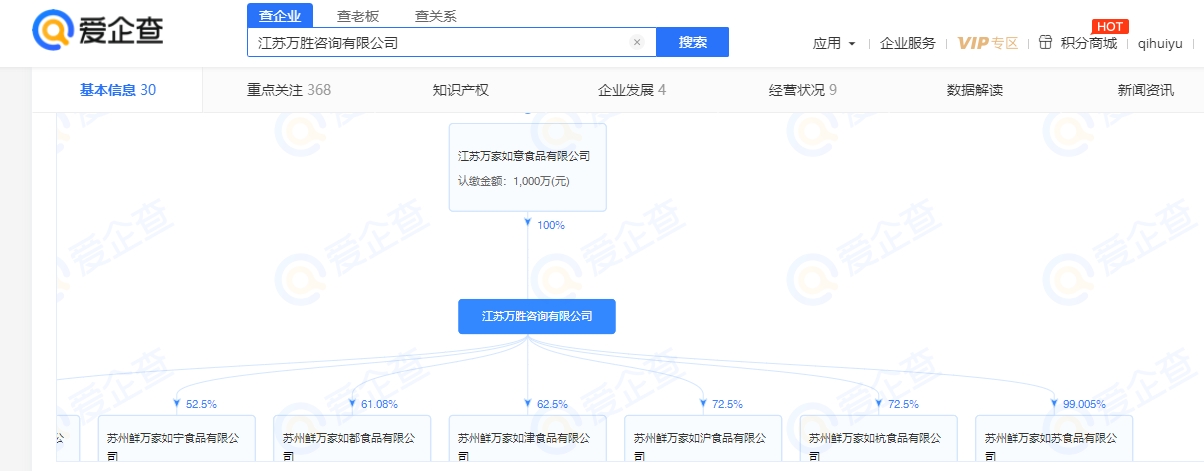The width and height of the screenshot is (1204, 471).
Task: Select the 经营状况 9 tab
Action: click(x=802, y=90)
